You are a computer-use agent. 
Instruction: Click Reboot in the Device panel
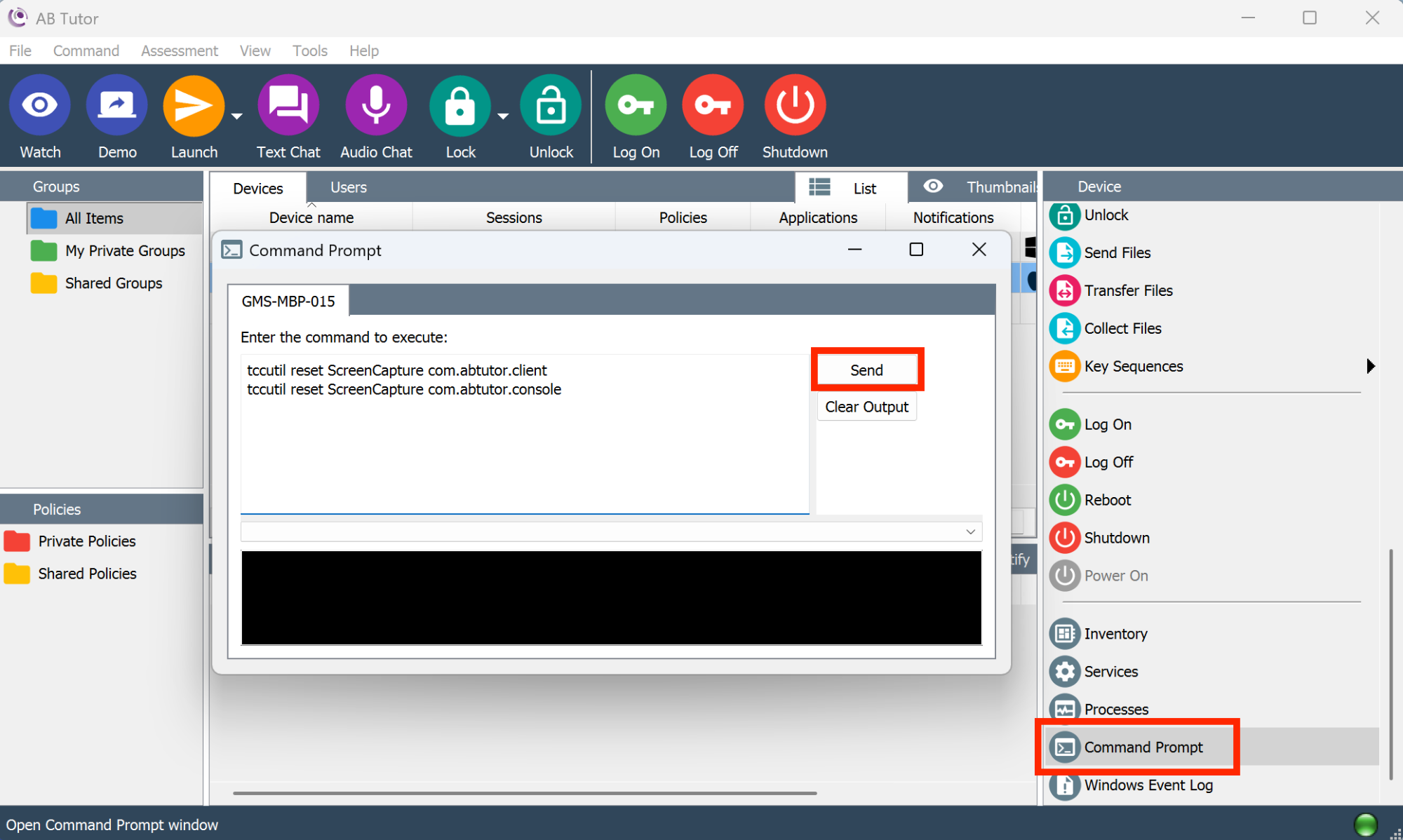click(x=1107, y=500)
